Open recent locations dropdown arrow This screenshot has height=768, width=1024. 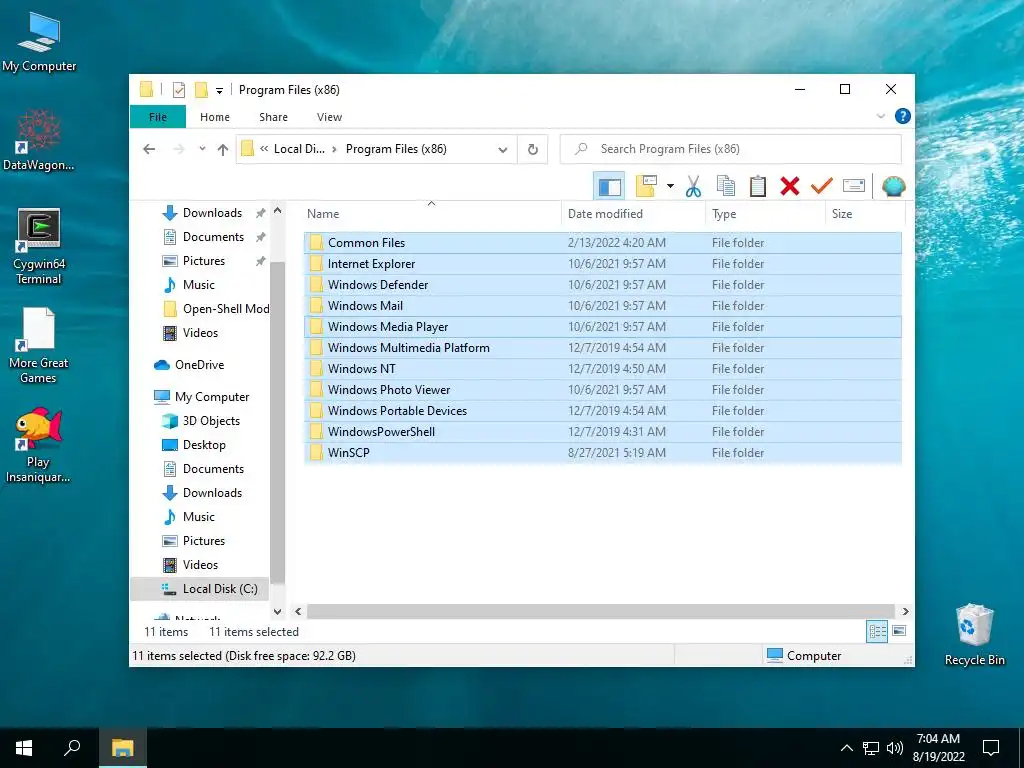pos(202,149)
